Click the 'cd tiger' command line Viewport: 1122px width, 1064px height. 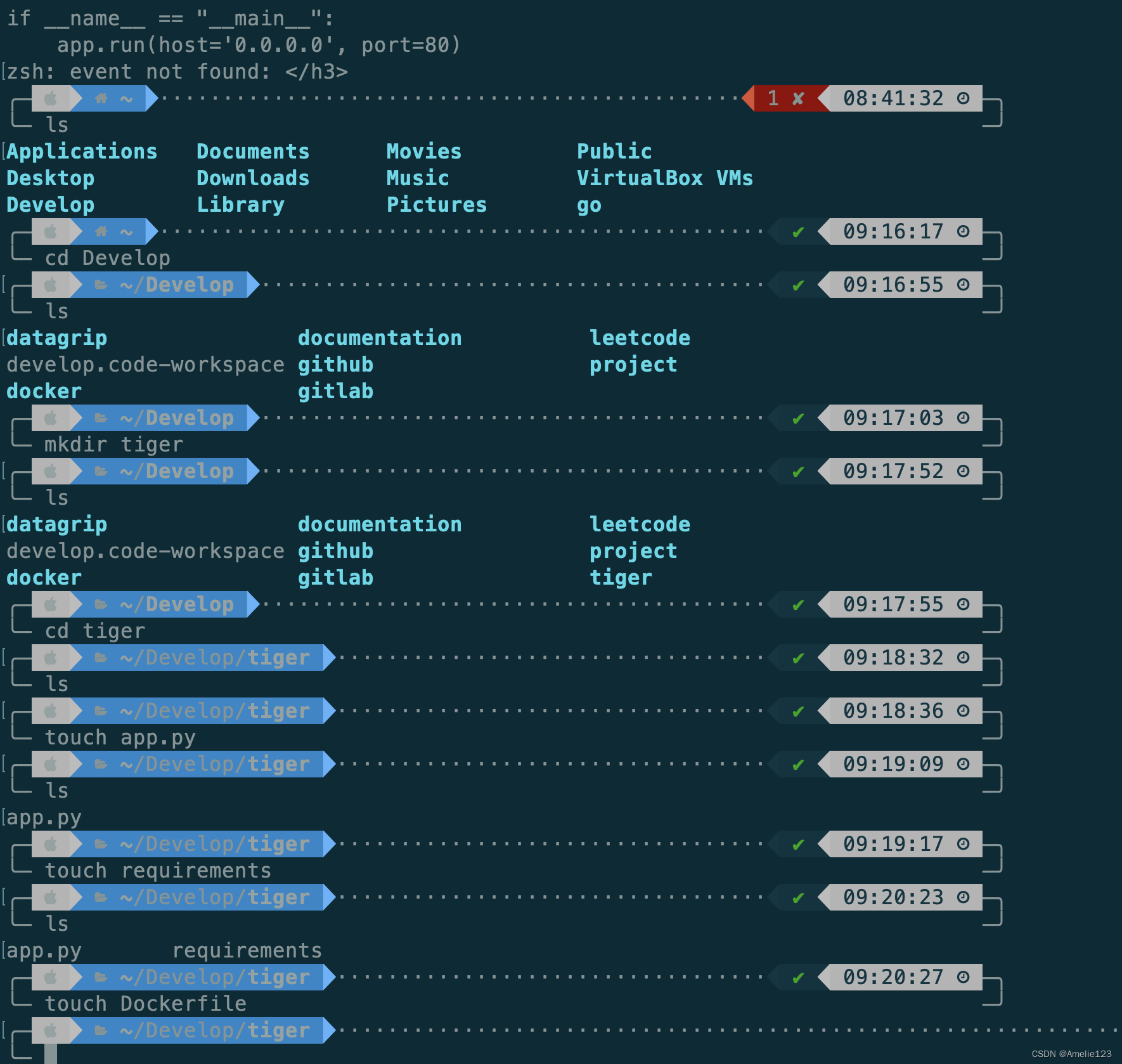tap(94, 632)
